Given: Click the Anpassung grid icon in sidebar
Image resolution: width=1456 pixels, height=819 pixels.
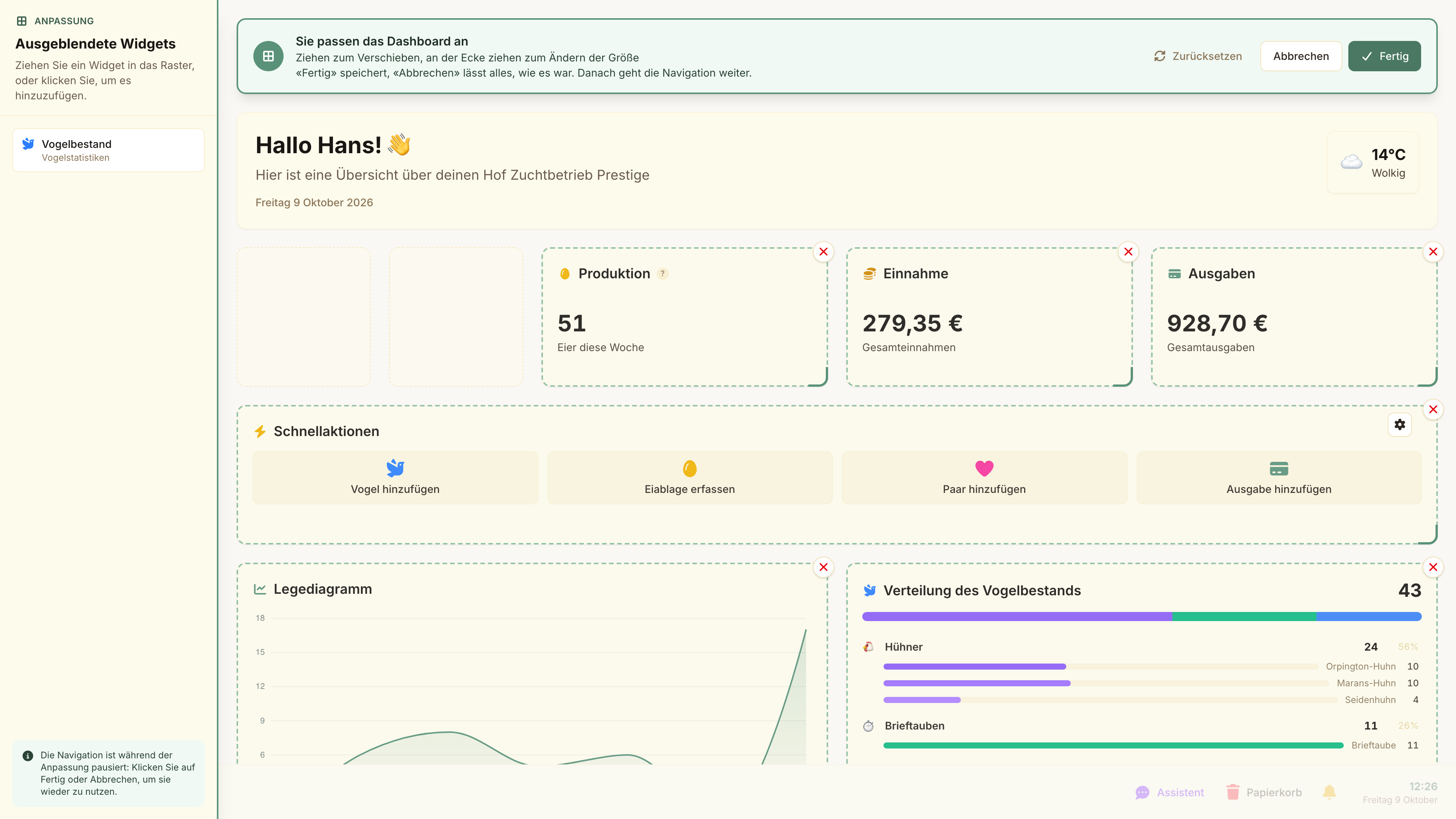Looking at the screenshot, I should pyautogui.click(x=22, y=21).
